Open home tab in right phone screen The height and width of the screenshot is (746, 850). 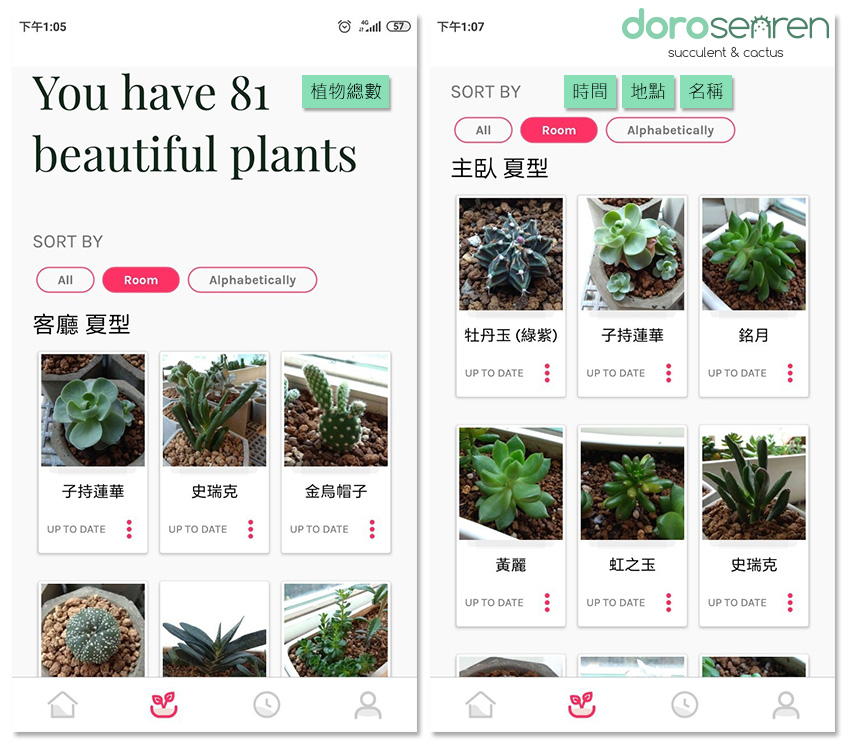(480, 705)
